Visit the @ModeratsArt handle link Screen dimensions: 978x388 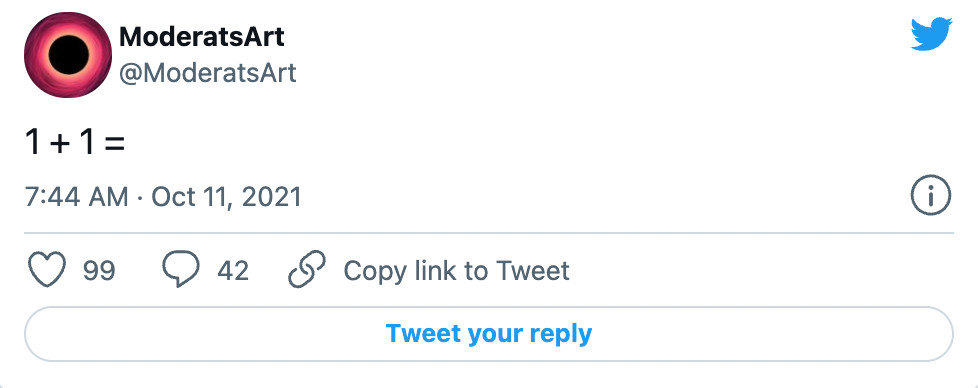click(208, 73)
